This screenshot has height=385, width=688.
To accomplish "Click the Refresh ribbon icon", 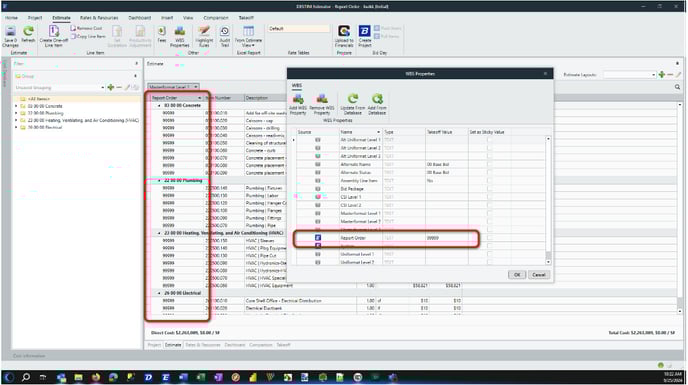I will (28, 34).
